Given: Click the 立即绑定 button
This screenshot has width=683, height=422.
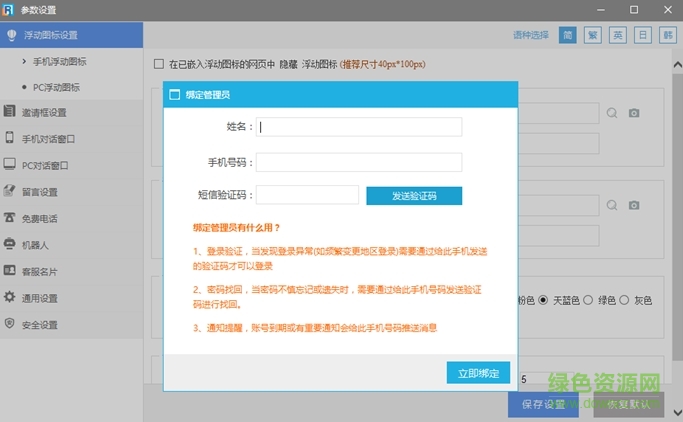Looking at the screenshot, I should (x=478, y=372).
